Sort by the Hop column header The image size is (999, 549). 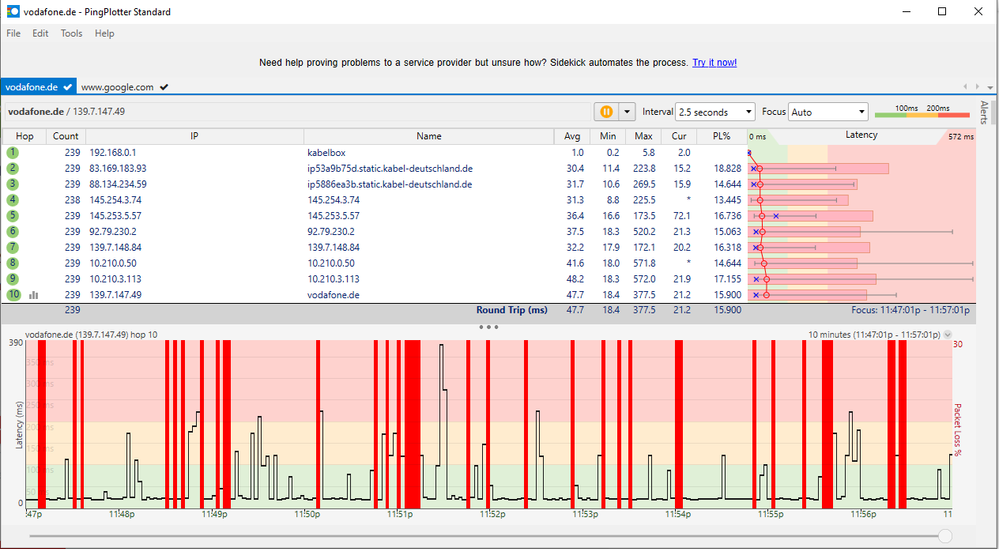(x=24, y=136)
